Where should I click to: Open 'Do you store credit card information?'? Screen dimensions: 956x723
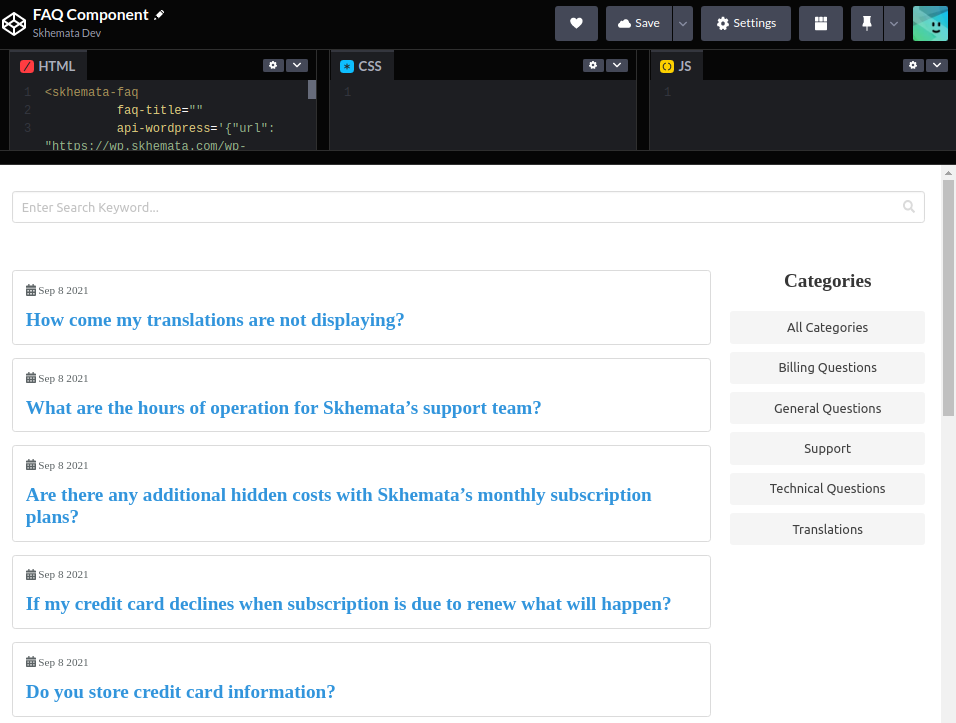(180, 692)
